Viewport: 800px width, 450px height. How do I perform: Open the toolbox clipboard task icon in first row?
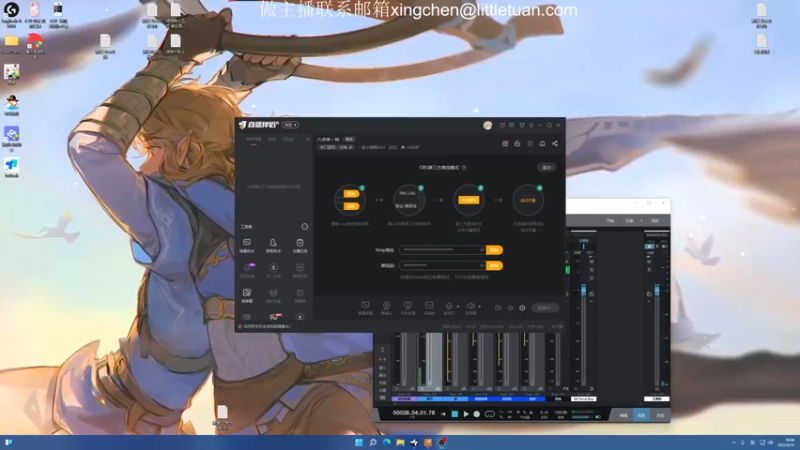point(300,243)
